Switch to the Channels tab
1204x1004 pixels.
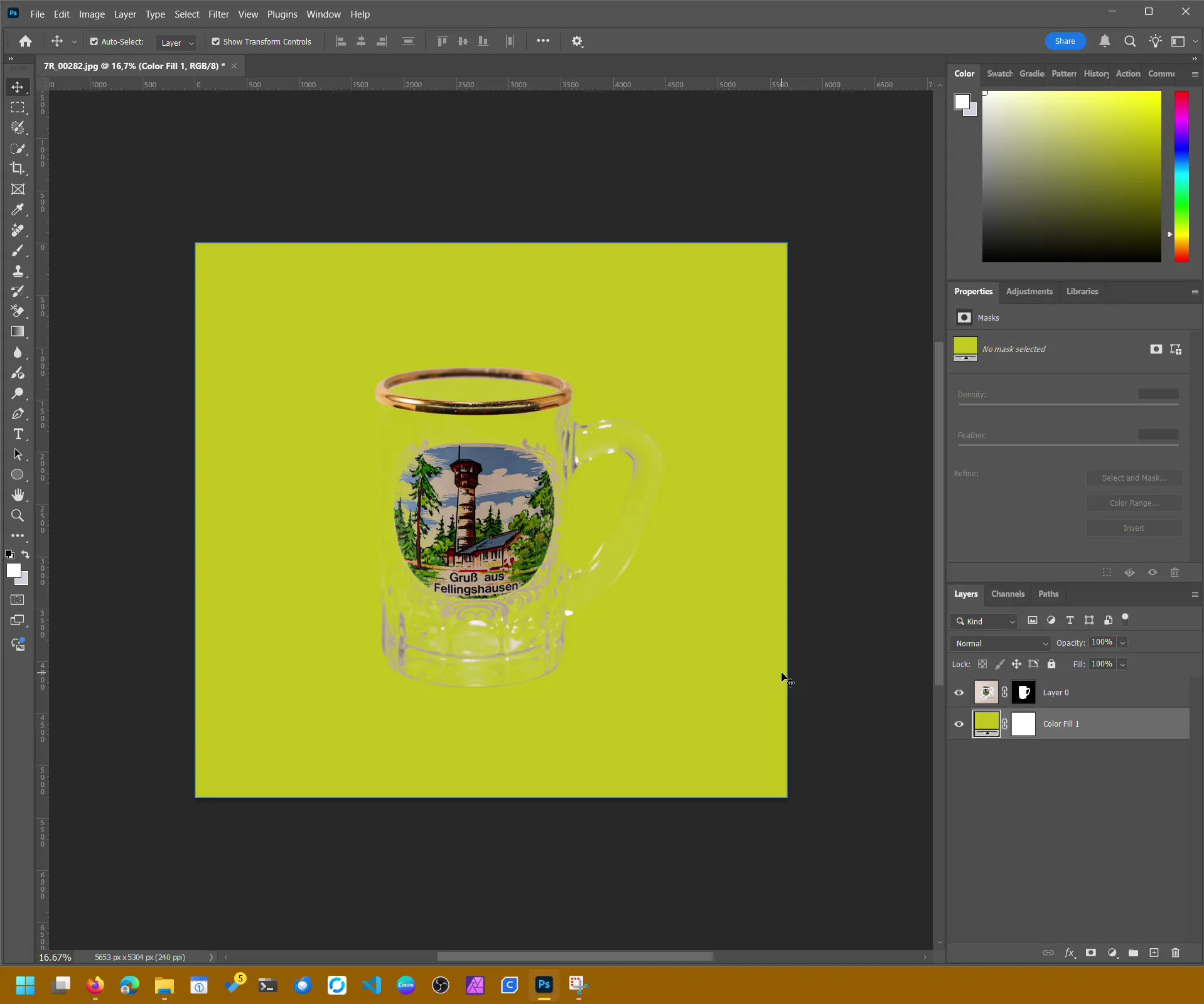pyautogui.click(x=1008, y=594)
